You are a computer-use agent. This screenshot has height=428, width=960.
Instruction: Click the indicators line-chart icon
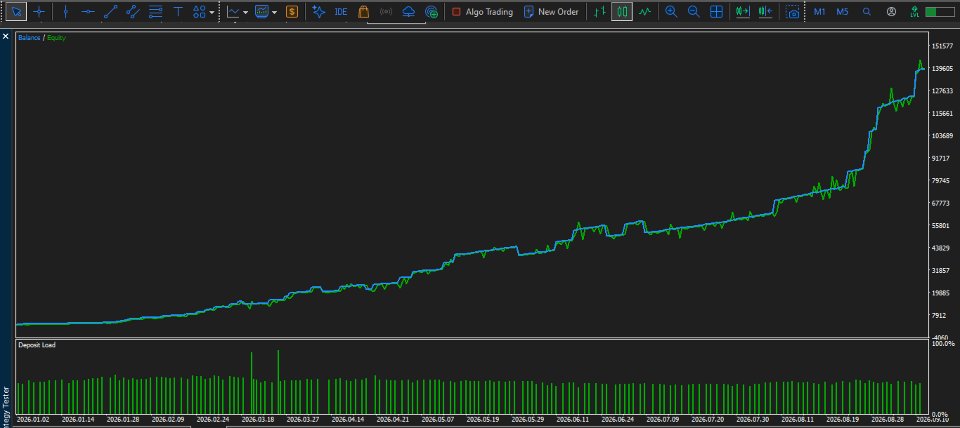(x=233, y=12)
